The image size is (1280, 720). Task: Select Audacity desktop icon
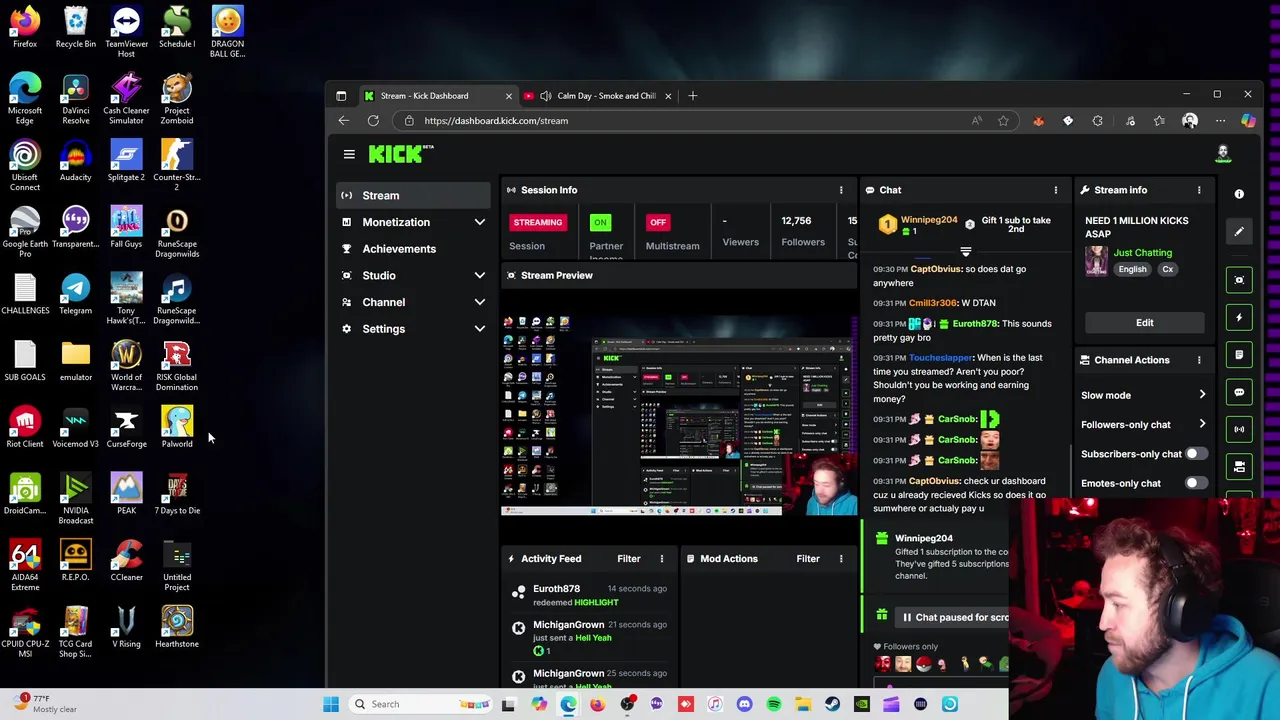[x=75, y=162]
